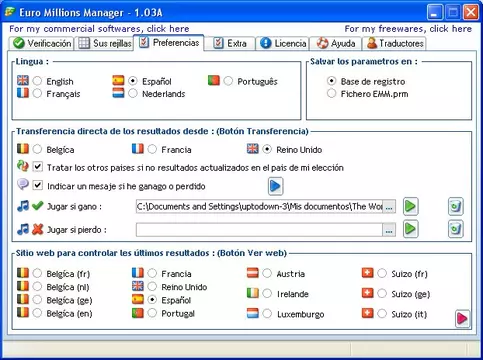Select Belgíca (fr) website option
Viewport: 483px width, 360px height.
(37, 273)
